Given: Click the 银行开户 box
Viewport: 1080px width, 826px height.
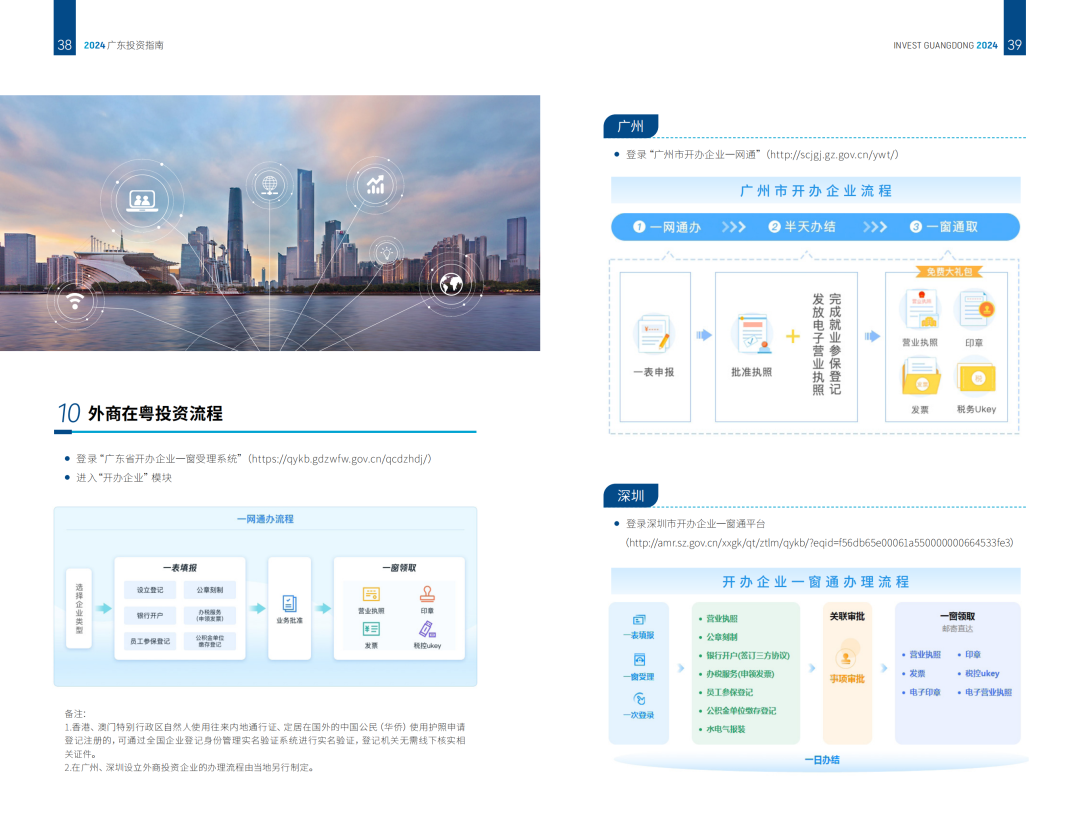Looking at the screenshot, I should pyautogui.click(x=149, y=615).
